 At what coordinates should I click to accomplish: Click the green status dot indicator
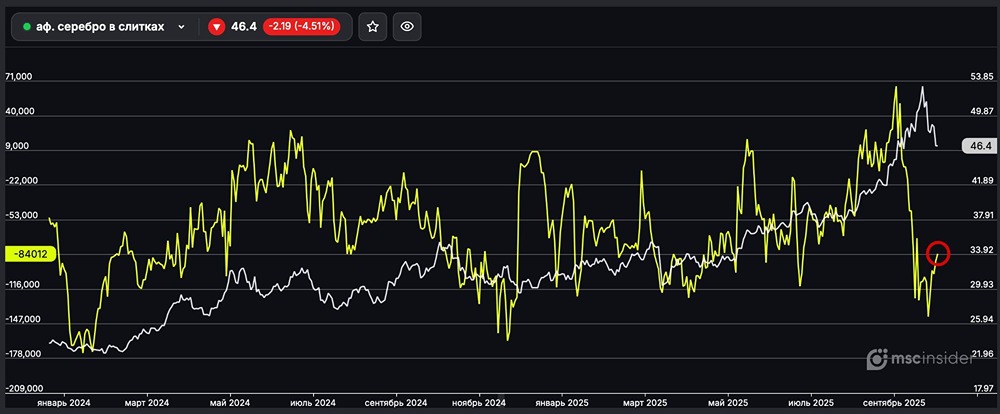pyautogui.click(x=26, y=27)
